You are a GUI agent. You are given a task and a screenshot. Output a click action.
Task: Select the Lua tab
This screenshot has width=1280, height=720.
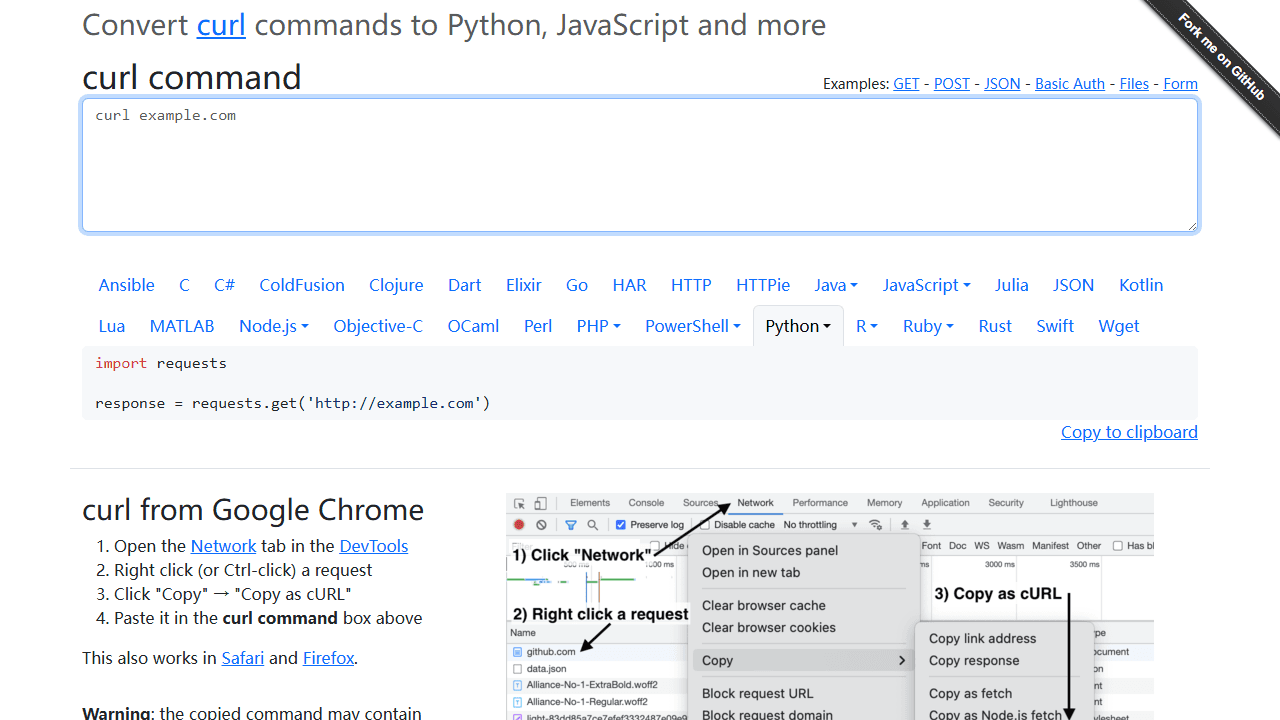click(112, 326)
